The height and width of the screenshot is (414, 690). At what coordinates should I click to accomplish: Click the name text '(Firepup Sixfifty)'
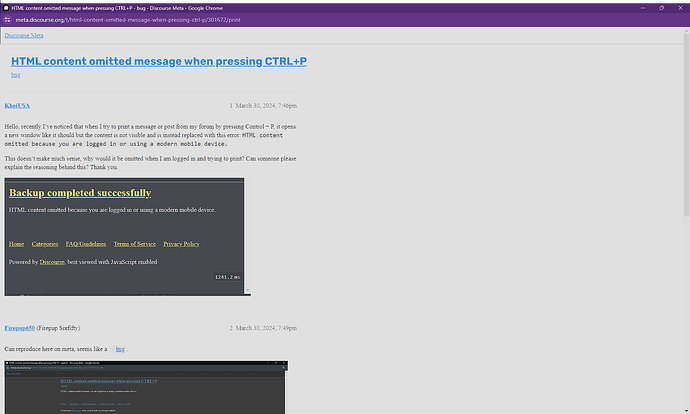[58, 328]
